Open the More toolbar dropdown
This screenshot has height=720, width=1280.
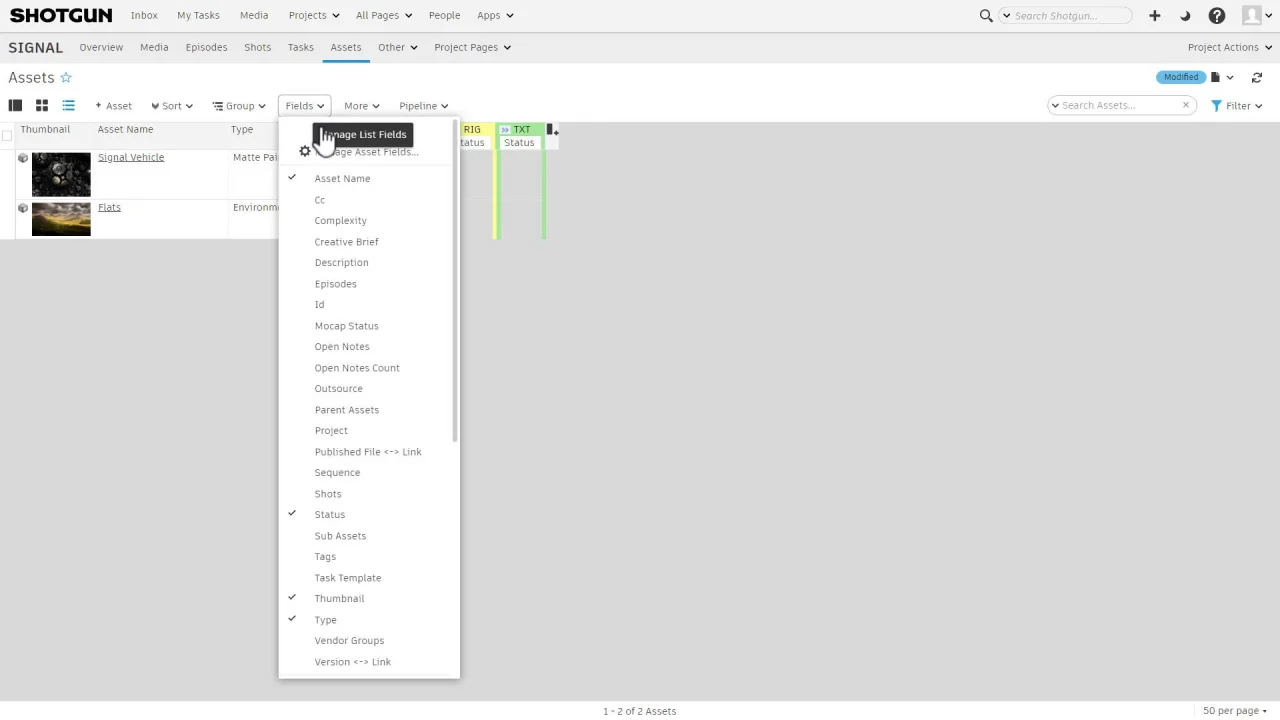pos(361,105)
